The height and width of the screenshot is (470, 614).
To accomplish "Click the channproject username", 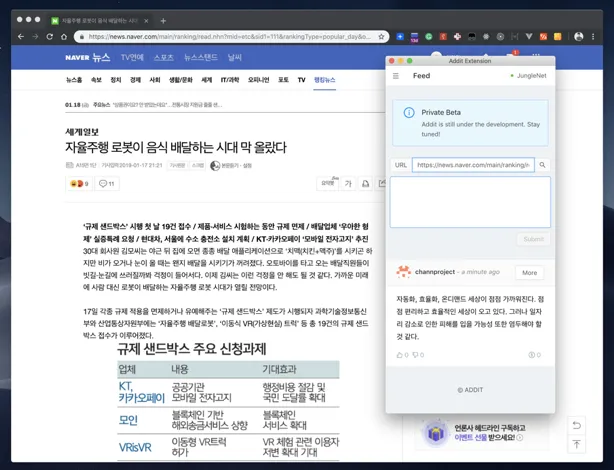I will [435, 272].
